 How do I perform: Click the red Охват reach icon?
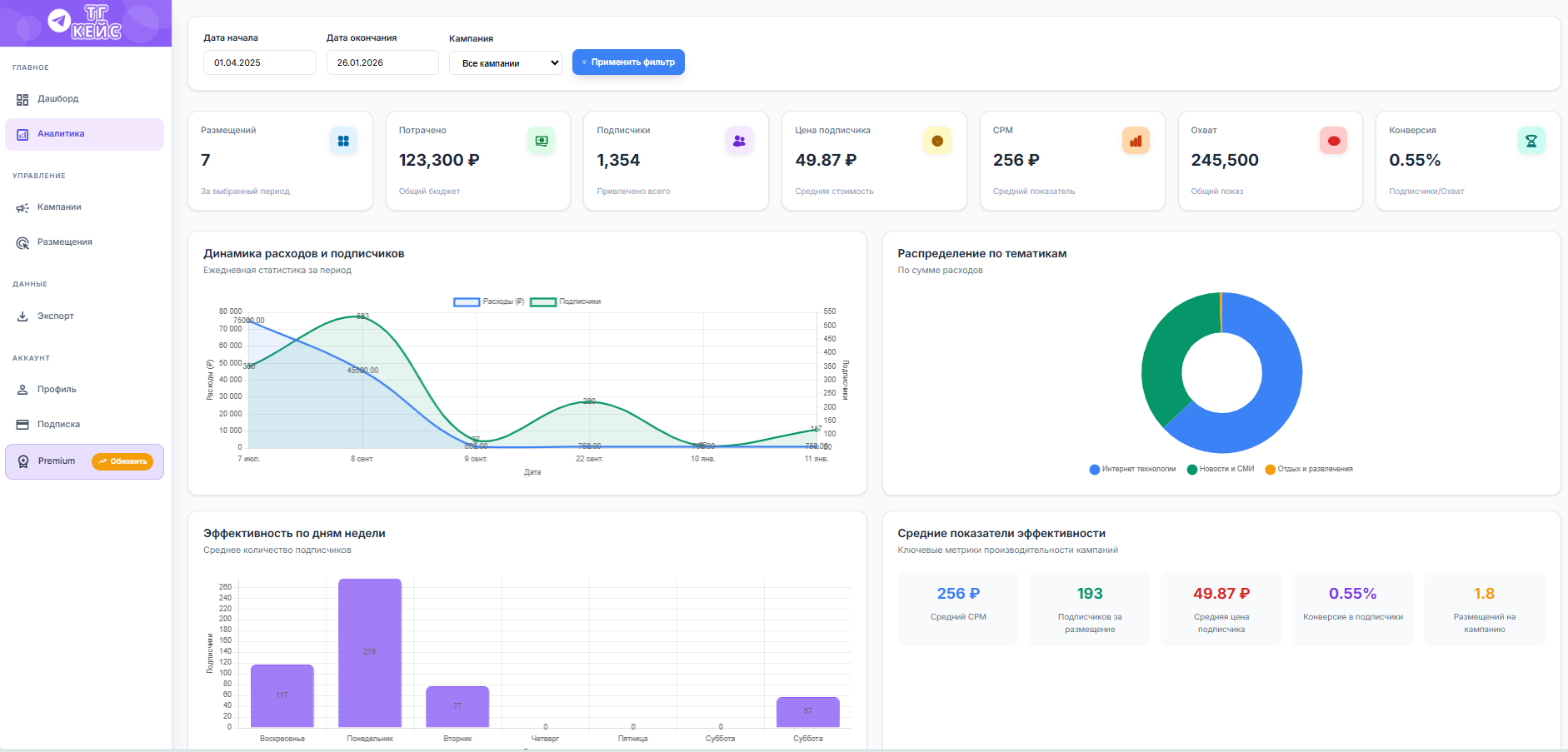[x=1333, y=141]
